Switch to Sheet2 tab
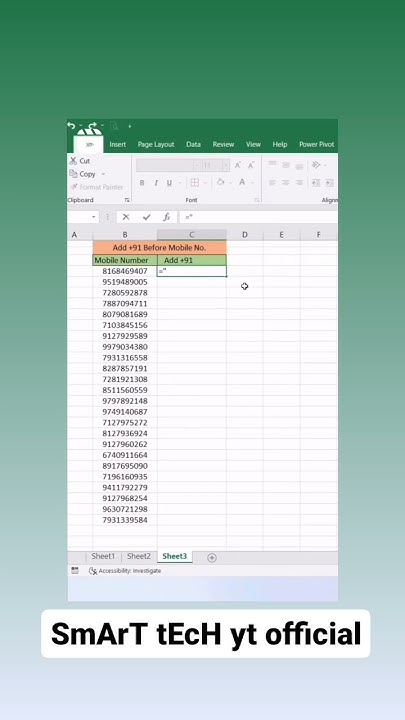This screenshot has width=405, height=720. [139, 557]
